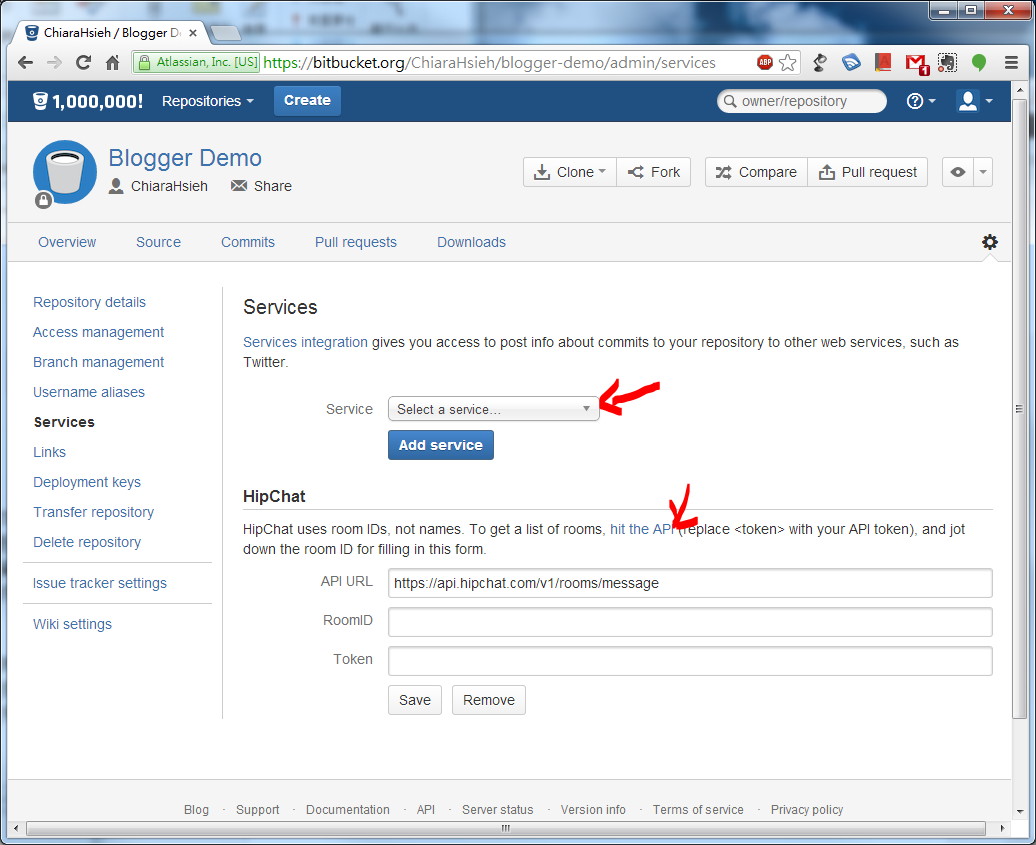Image resolution: width=1036 pixels, height=845 pixels.
Task: Follow the Services integration link
Action: [x=305, y=342]
